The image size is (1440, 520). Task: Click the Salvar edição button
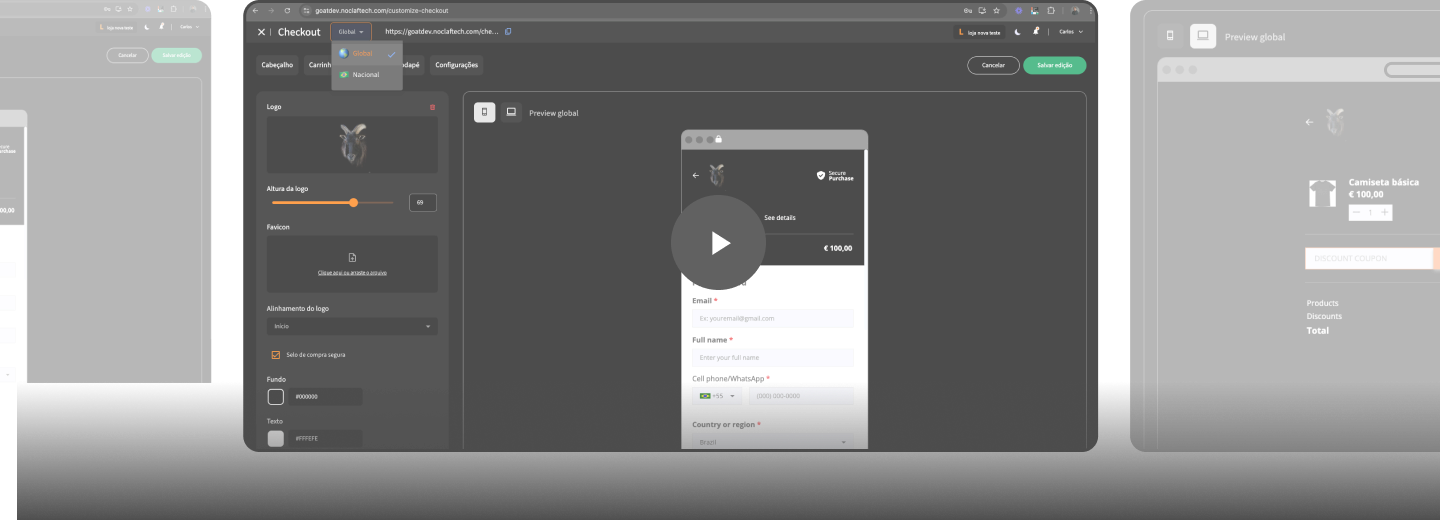1054,65
